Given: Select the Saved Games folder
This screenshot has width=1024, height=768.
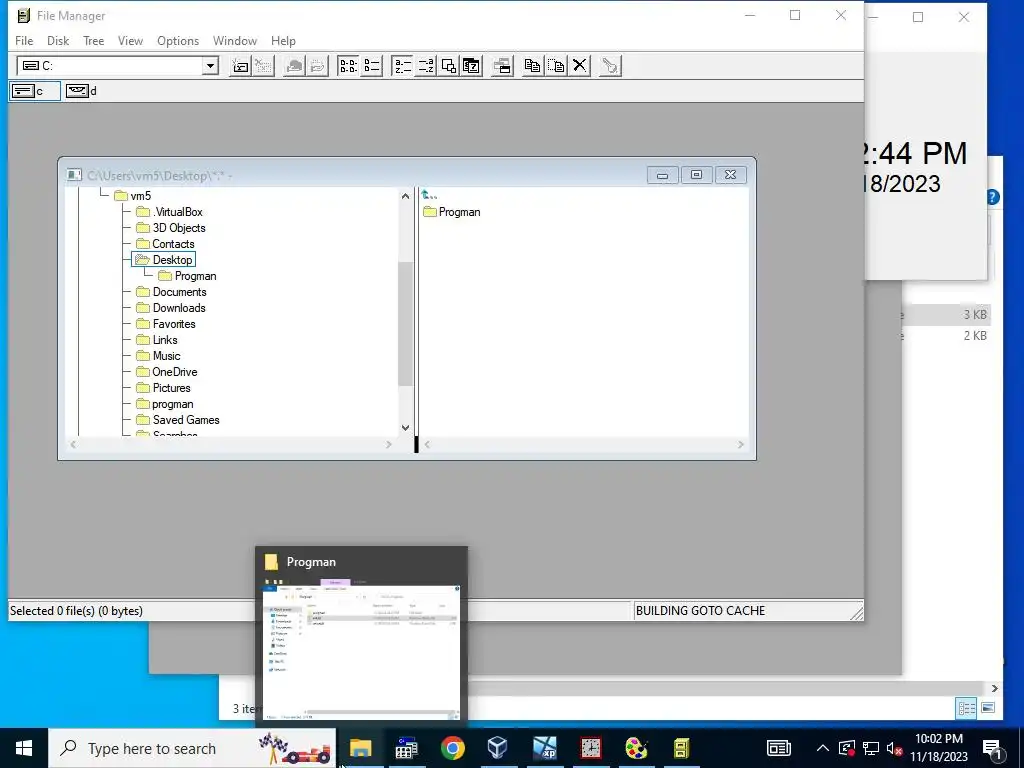Looking at the screenshot, I should [x=178, y=420].
